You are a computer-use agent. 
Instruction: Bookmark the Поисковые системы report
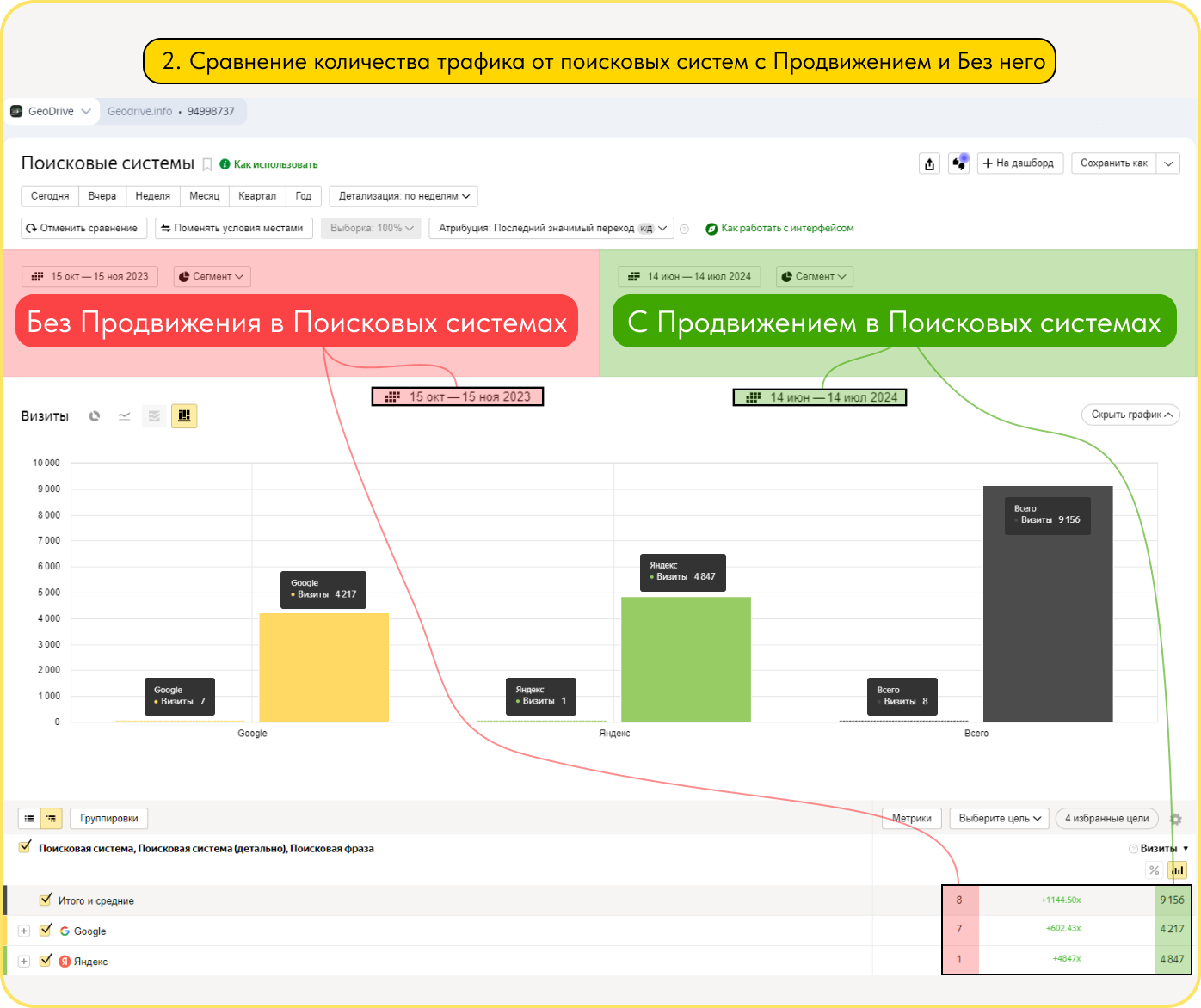point(207,164)
